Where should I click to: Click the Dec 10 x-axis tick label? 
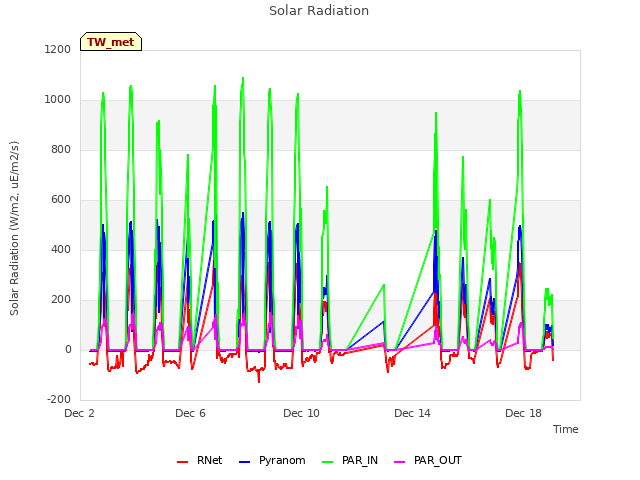tap(301, 413)
